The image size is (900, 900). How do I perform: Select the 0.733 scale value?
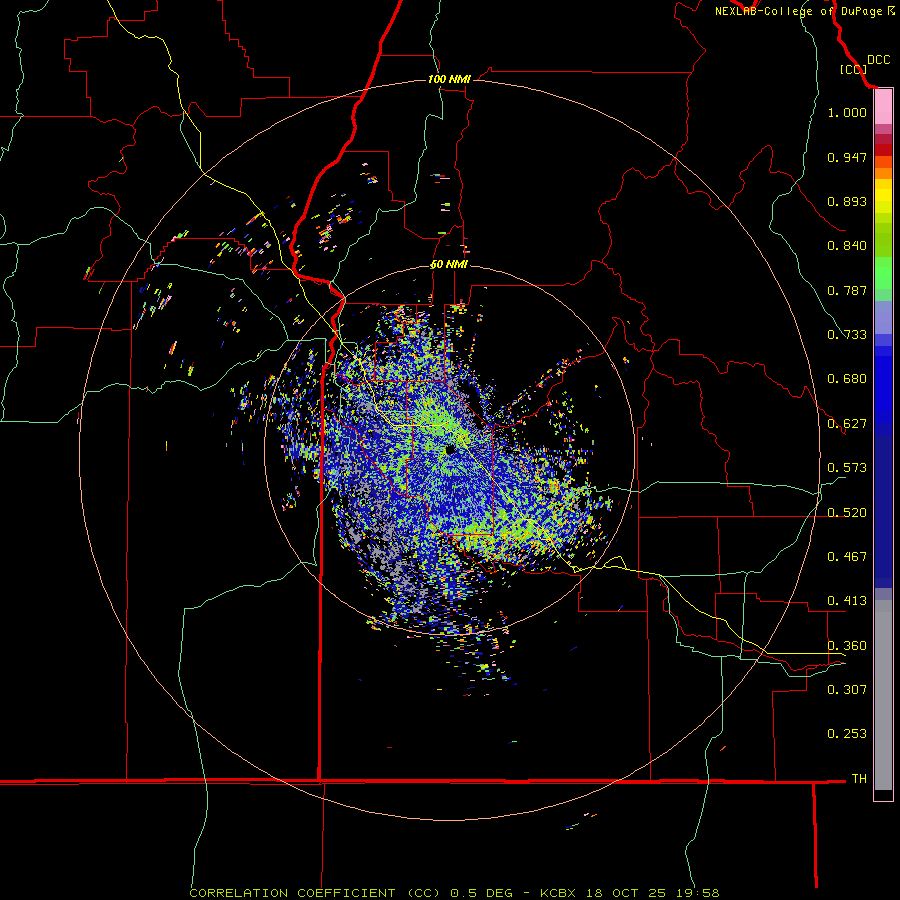[847, 335]
